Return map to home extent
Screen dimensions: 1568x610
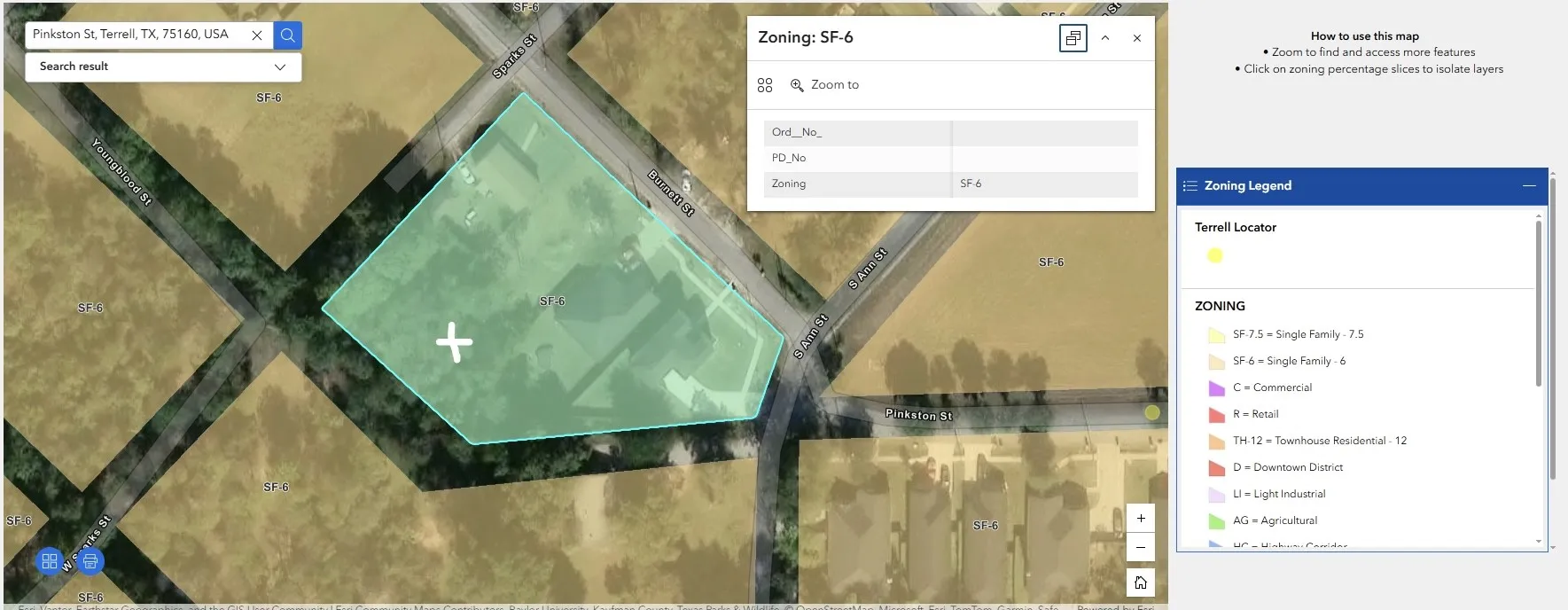click(1141, 583)
